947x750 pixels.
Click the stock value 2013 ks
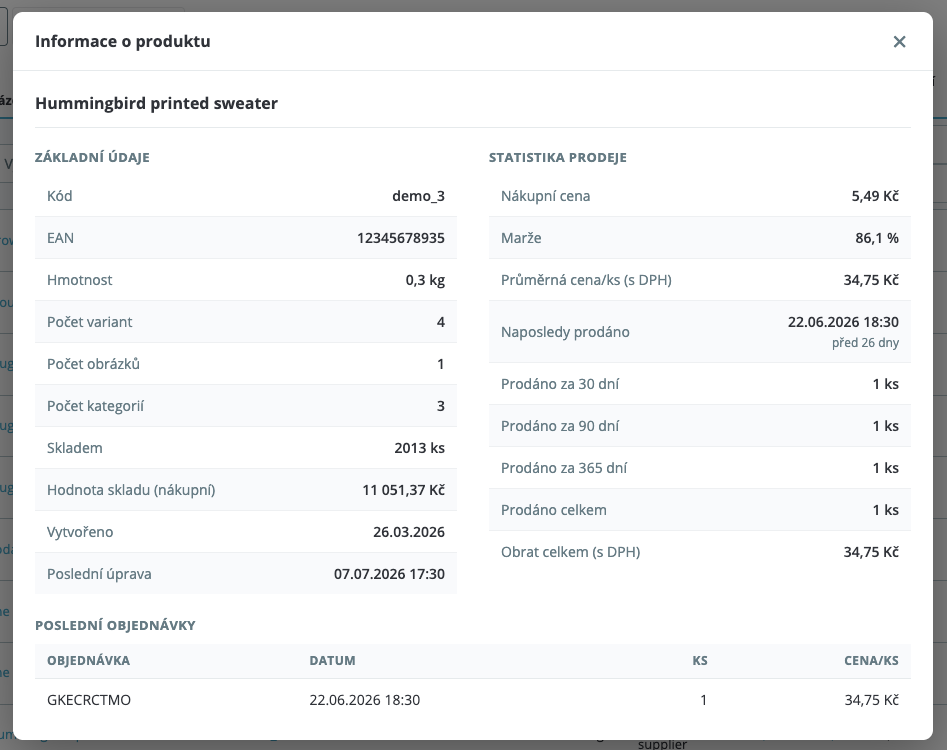(x=419, y=448)
